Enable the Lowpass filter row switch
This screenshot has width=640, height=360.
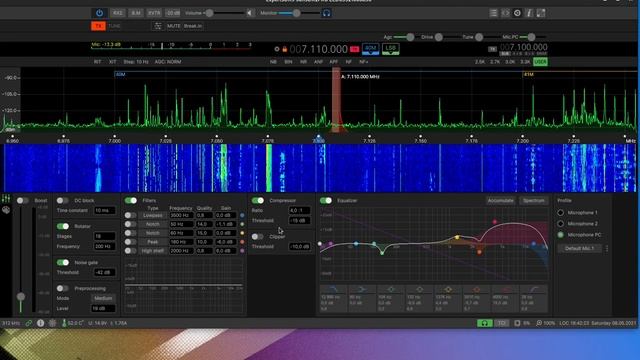130,215
